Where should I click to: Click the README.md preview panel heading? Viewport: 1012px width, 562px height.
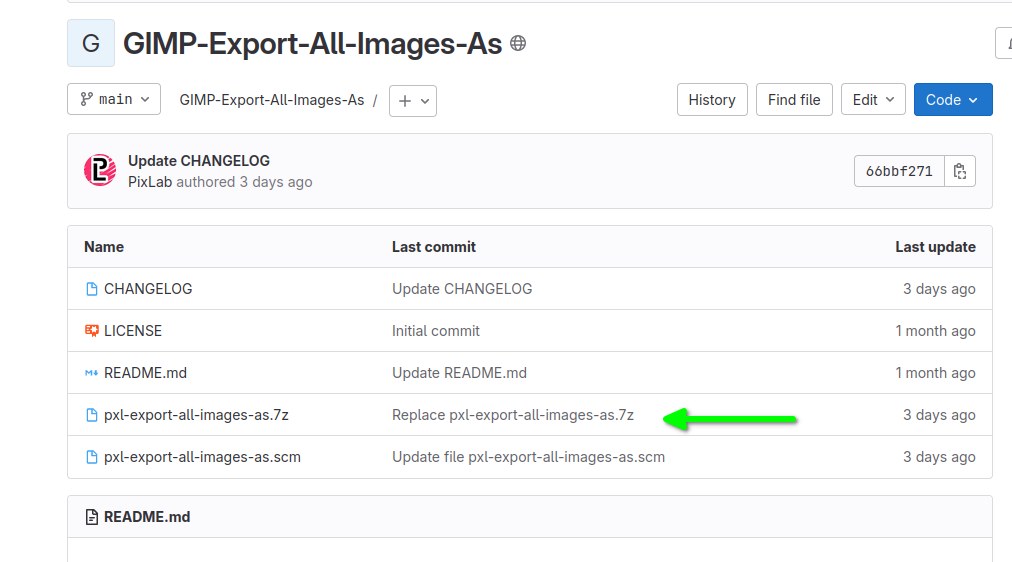pyautogui.click(x=147, y=517)
